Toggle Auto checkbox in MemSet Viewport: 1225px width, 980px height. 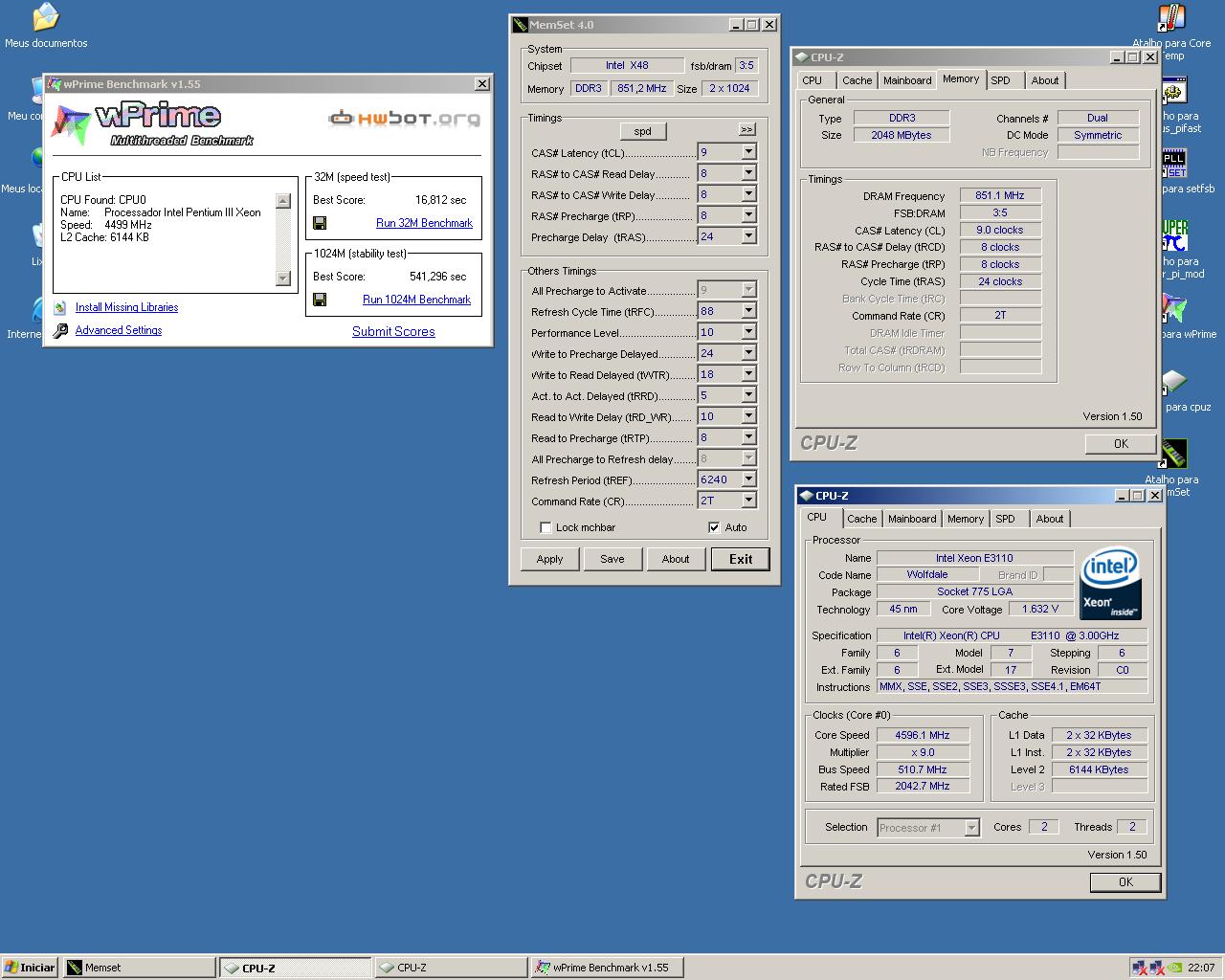pos(714,527)
